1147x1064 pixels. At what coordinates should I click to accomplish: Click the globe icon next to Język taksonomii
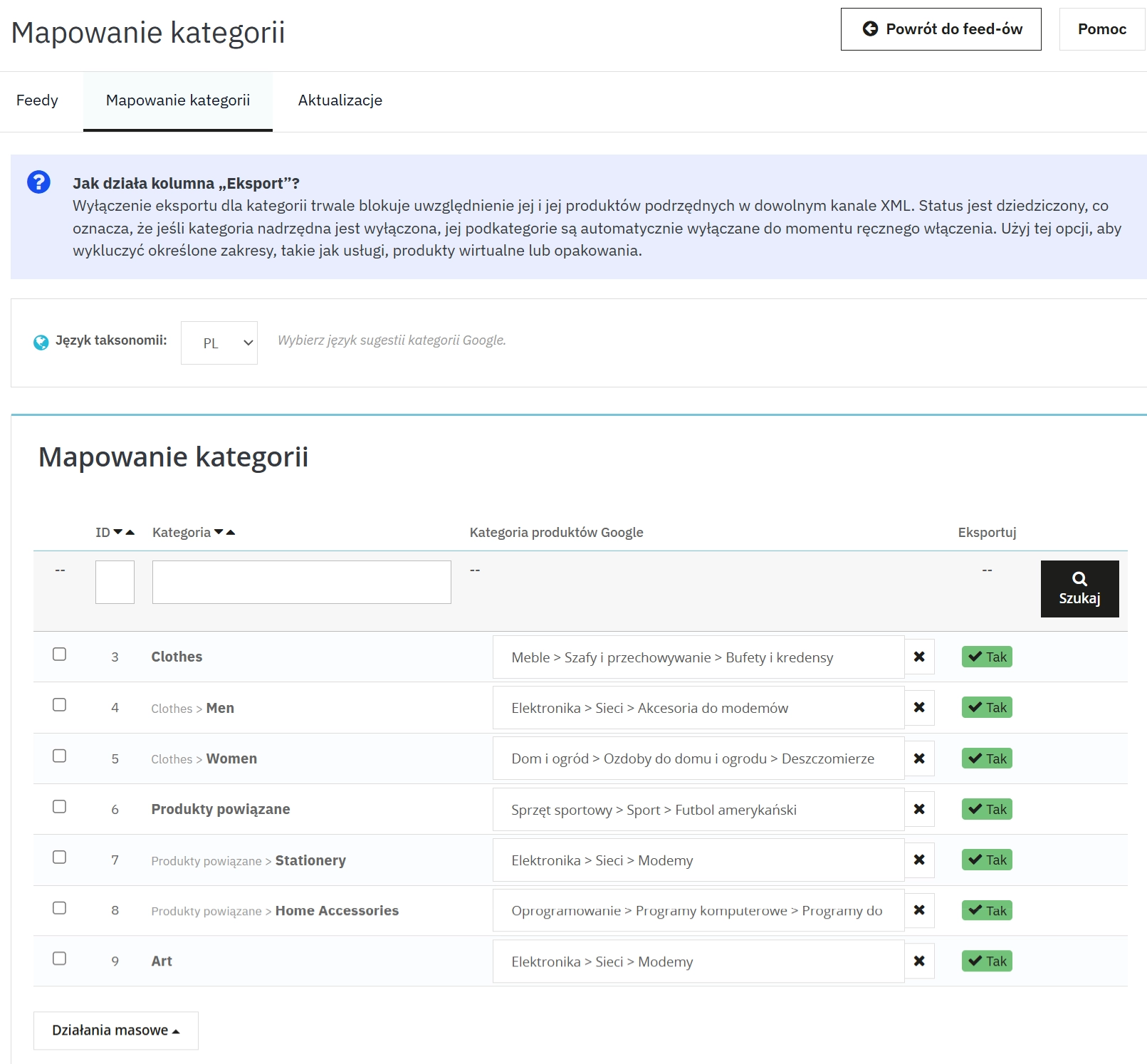click(x=41, y=340)
